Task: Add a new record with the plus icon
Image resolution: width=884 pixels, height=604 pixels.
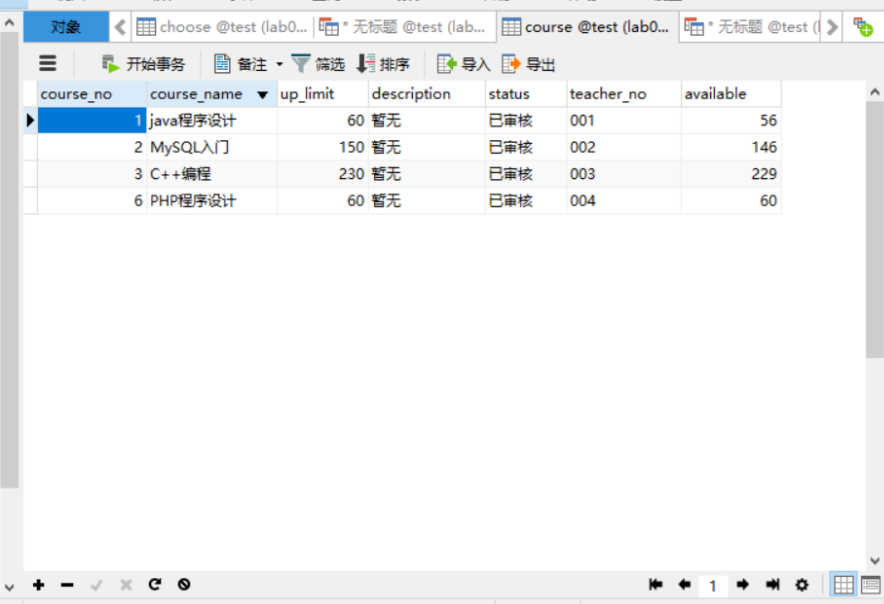Action: tap(38, 585)
